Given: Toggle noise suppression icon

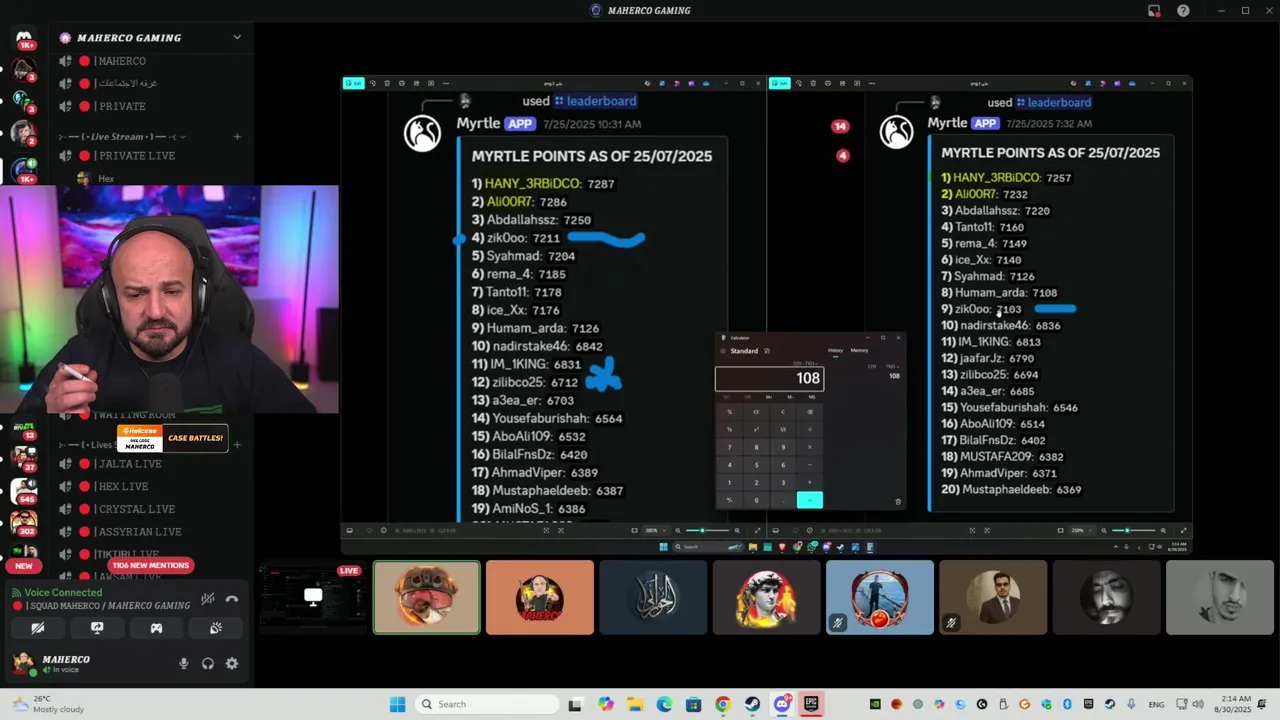Looking at the screenshot, I should click(x=207, y=599).
